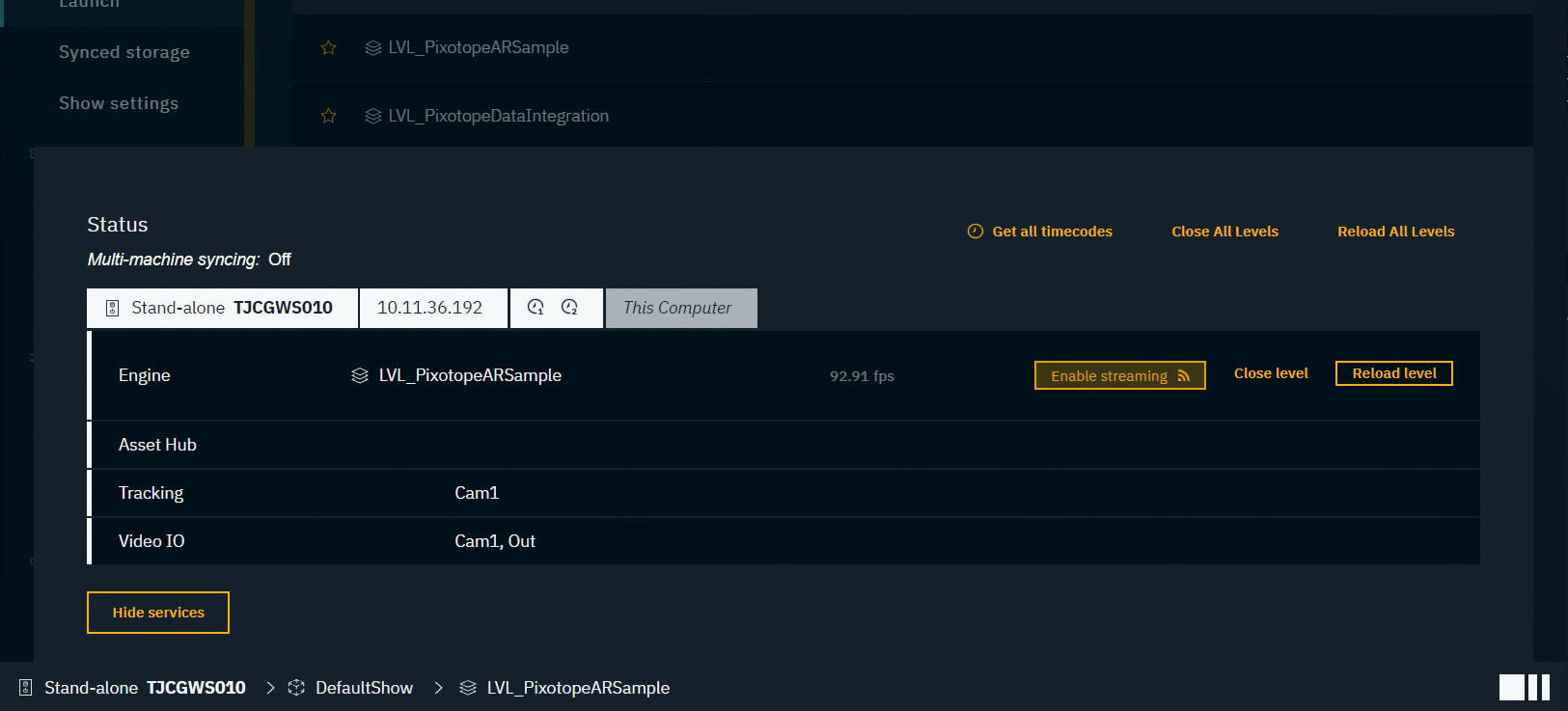Open Show settings in the sidebar
Viewport: 1568px width, 711px height.
pyautogui.click(x=119, y=103)
